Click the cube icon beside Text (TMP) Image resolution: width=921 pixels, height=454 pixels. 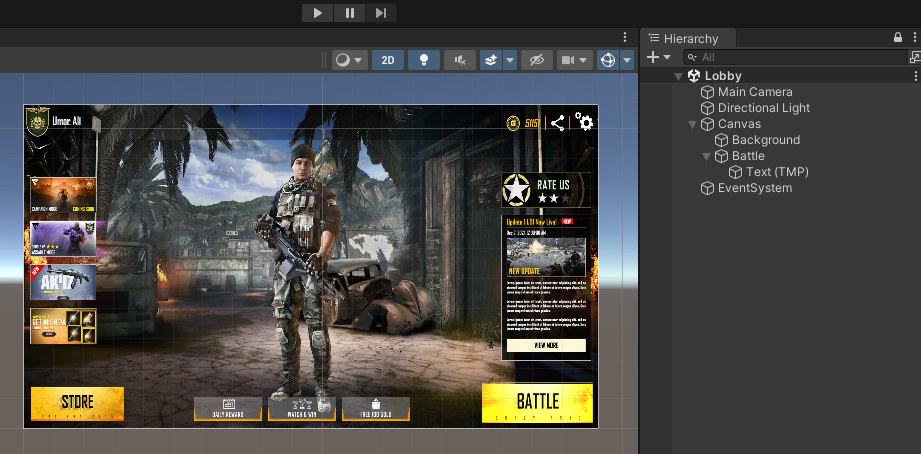[x=735, y=172]
